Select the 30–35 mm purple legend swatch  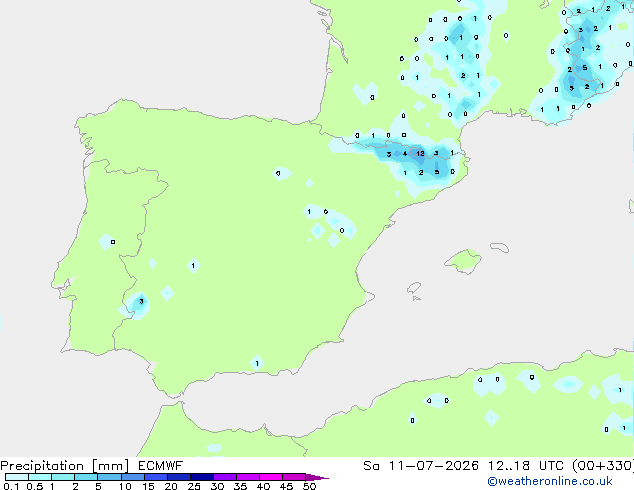coord(225,477)
